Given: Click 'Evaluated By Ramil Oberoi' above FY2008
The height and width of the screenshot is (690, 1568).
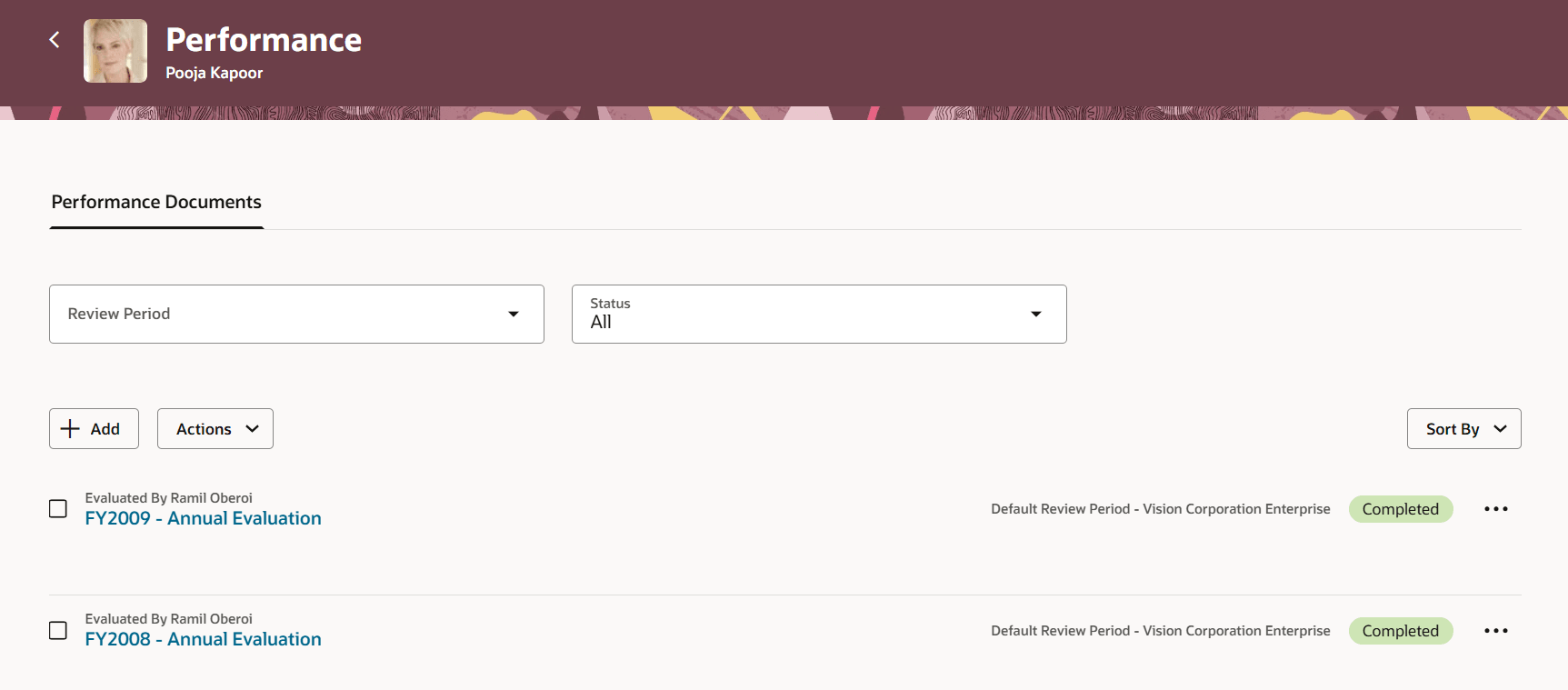Looking at the screenshot, I should click(169, 619).
